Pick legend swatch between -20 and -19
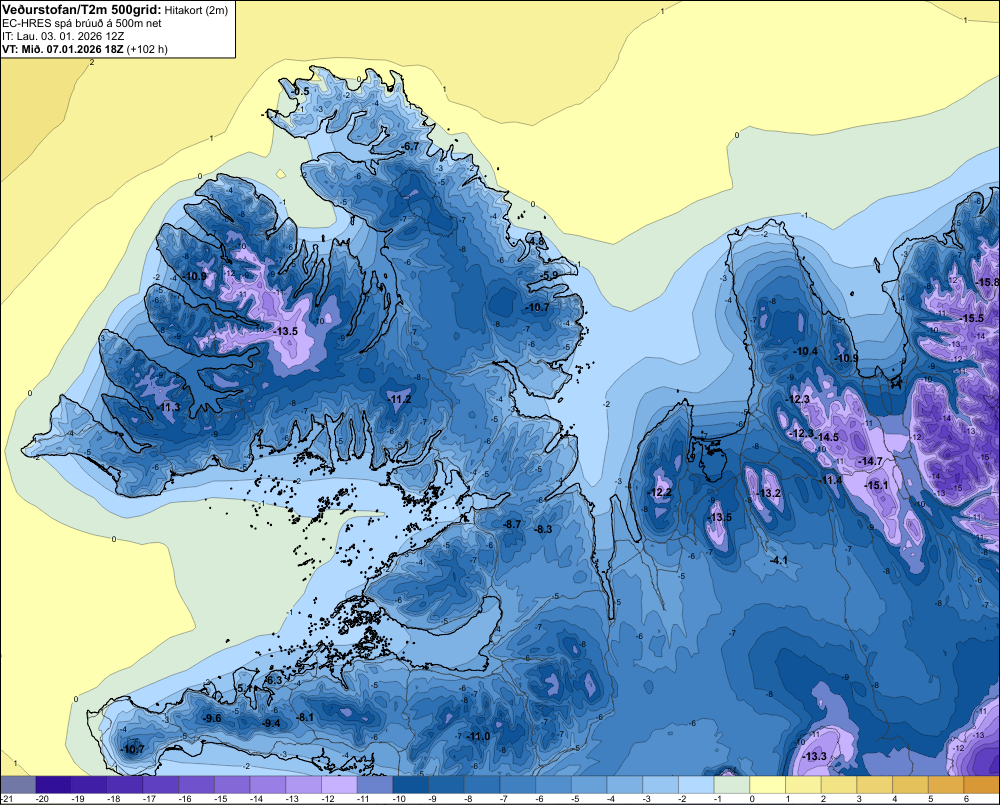This screenshot has width=1000, height=805. [x=54, y=785]
